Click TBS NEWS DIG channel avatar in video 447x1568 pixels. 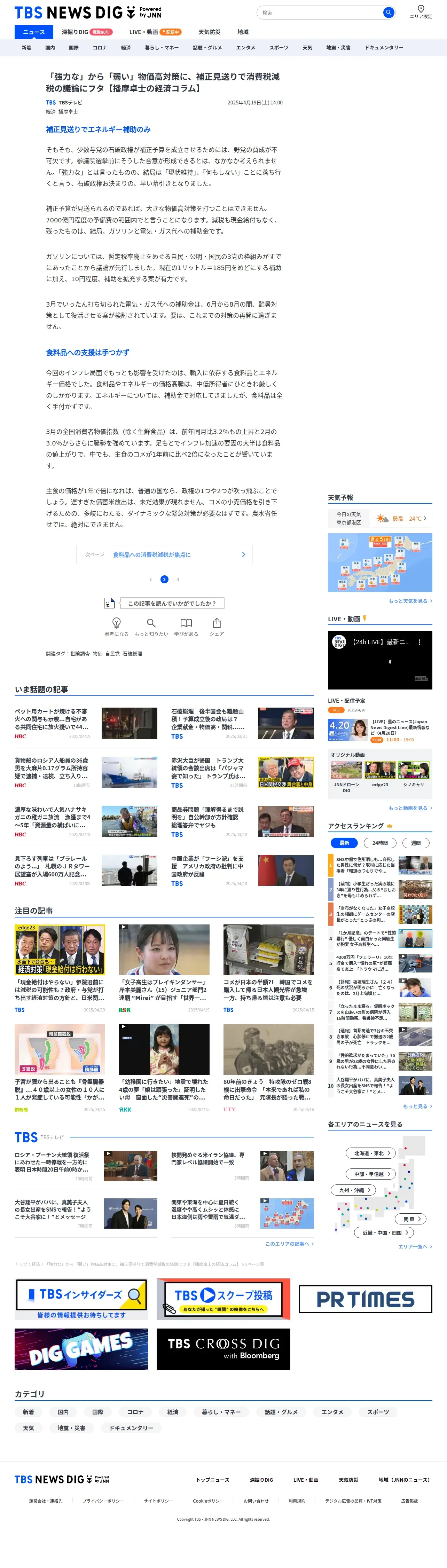coord(339,642)
